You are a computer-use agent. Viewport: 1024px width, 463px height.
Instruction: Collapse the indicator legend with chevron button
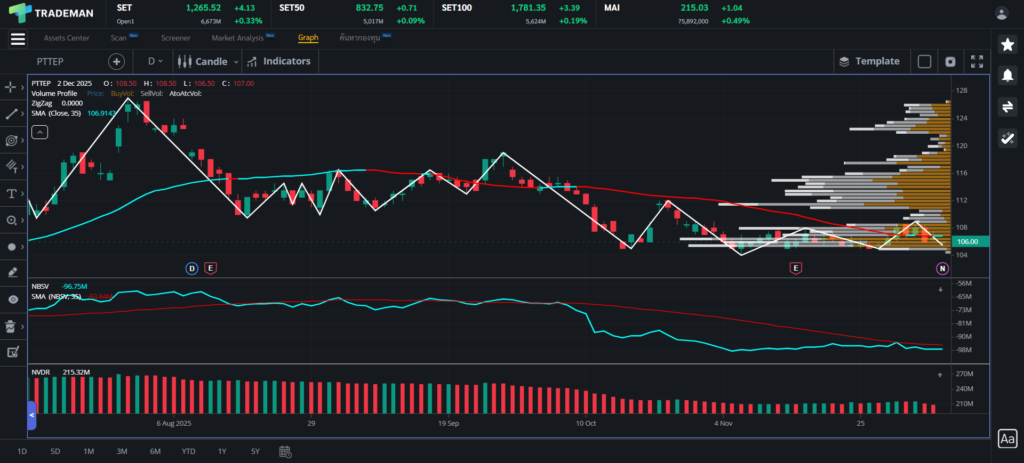(39, 131)
